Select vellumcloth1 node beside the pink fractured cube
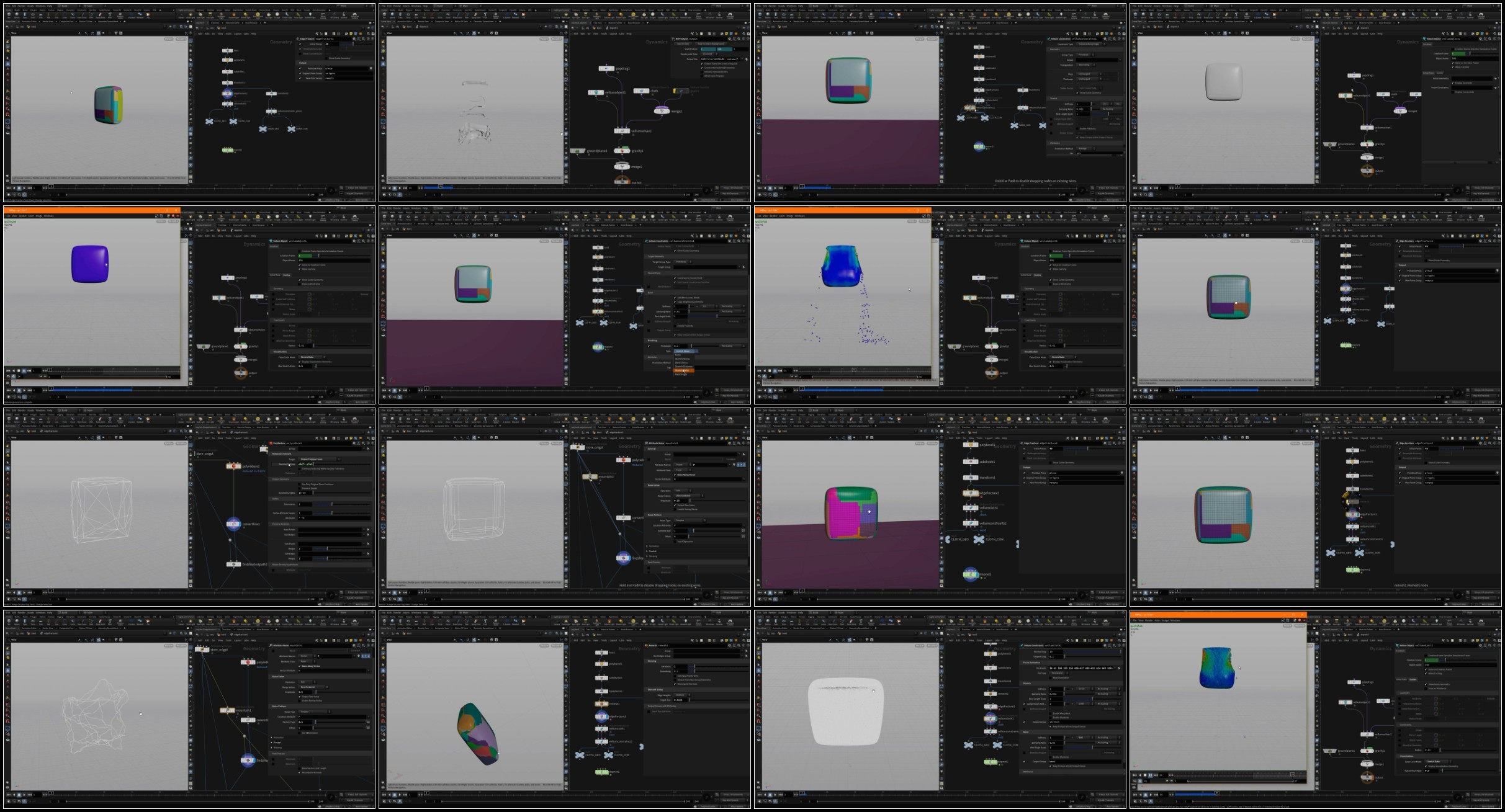The height and width of the screenshot is (812, 1505). coord(971,508)
